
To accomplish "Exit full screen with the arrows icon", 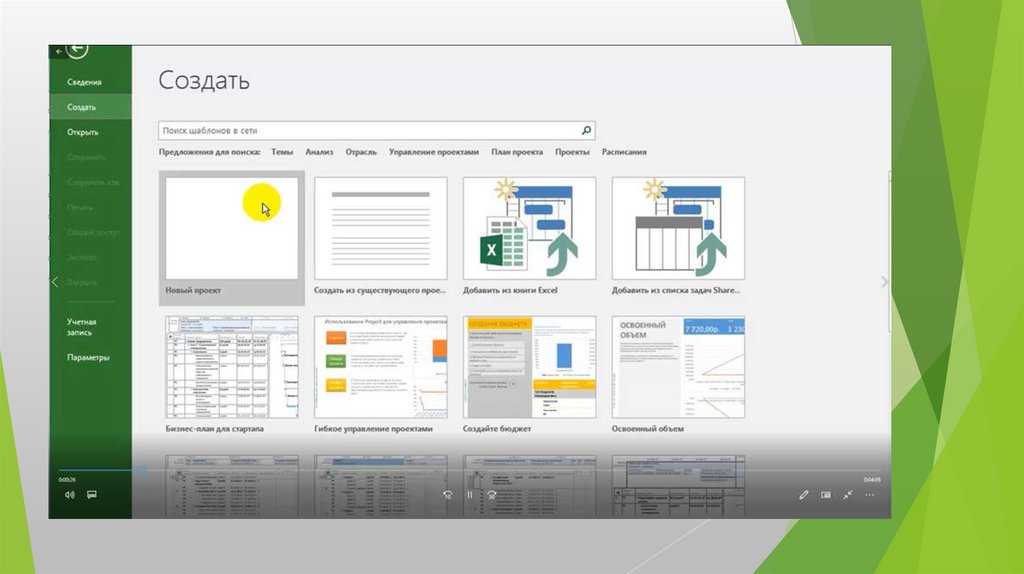I will pyautogui.click(x=848, y=495).
